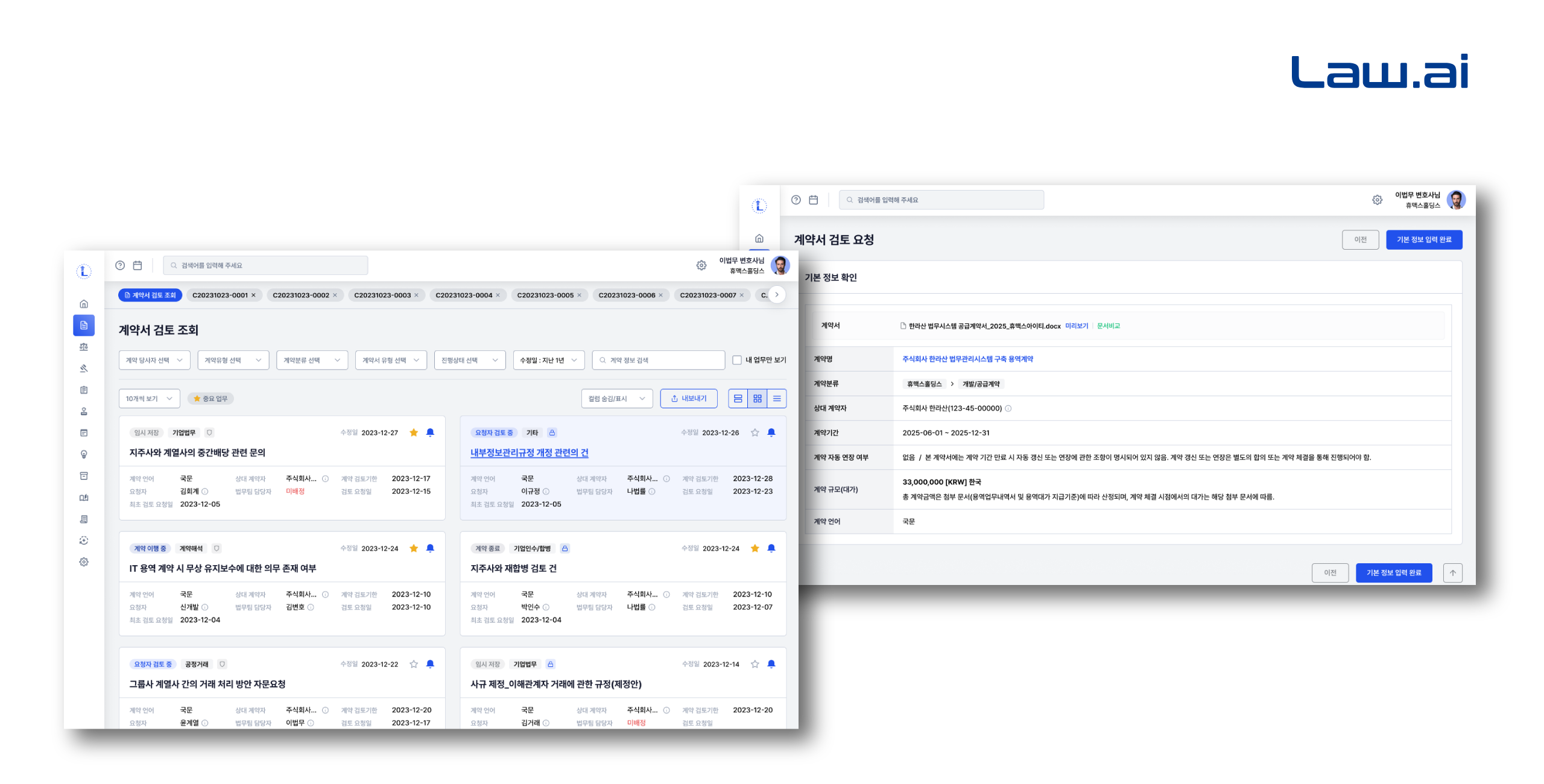This screenshot has height=784, width=1544.
Task: Toggle notification bell on 지주사와 재합병 검토 건
Action: click(771, 548)
